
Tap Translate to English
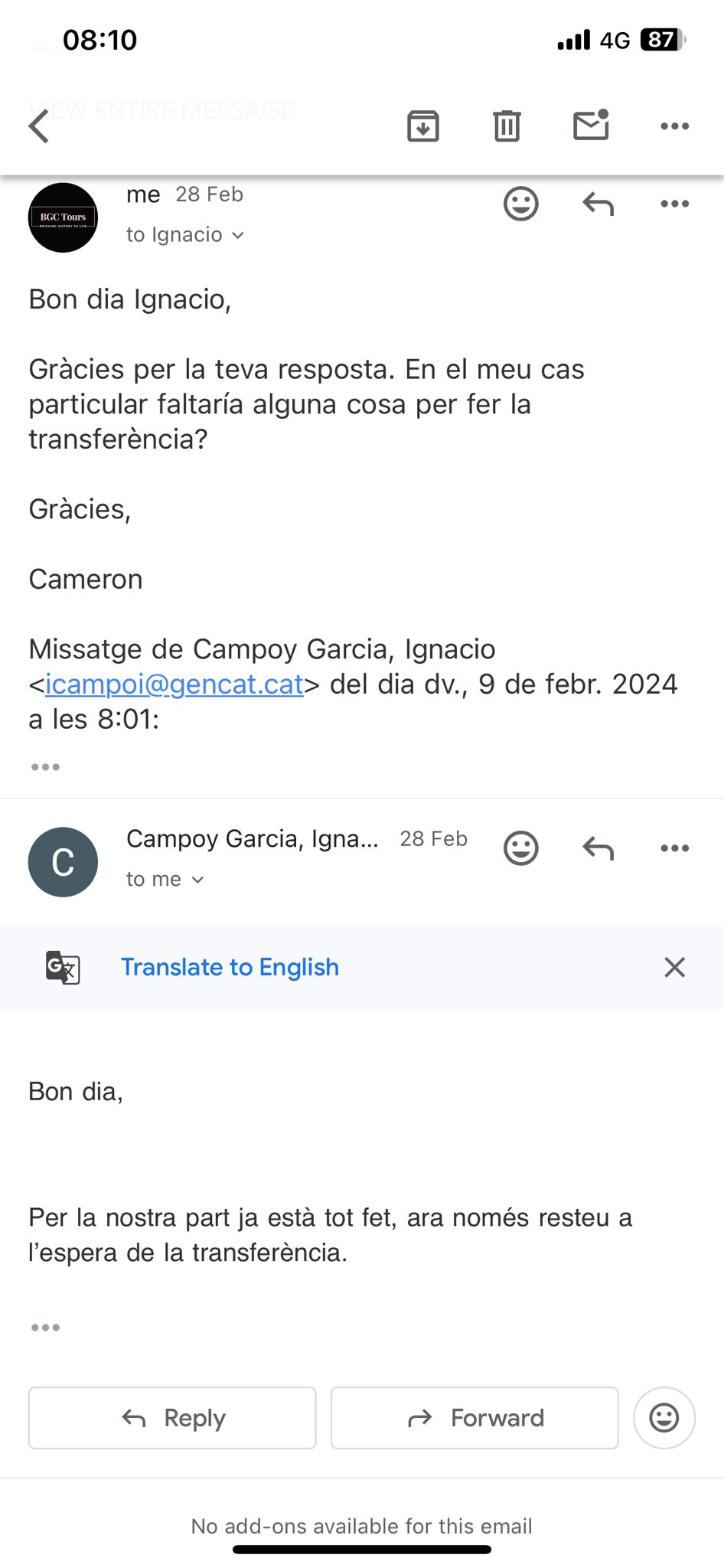(x=230, y=967)
